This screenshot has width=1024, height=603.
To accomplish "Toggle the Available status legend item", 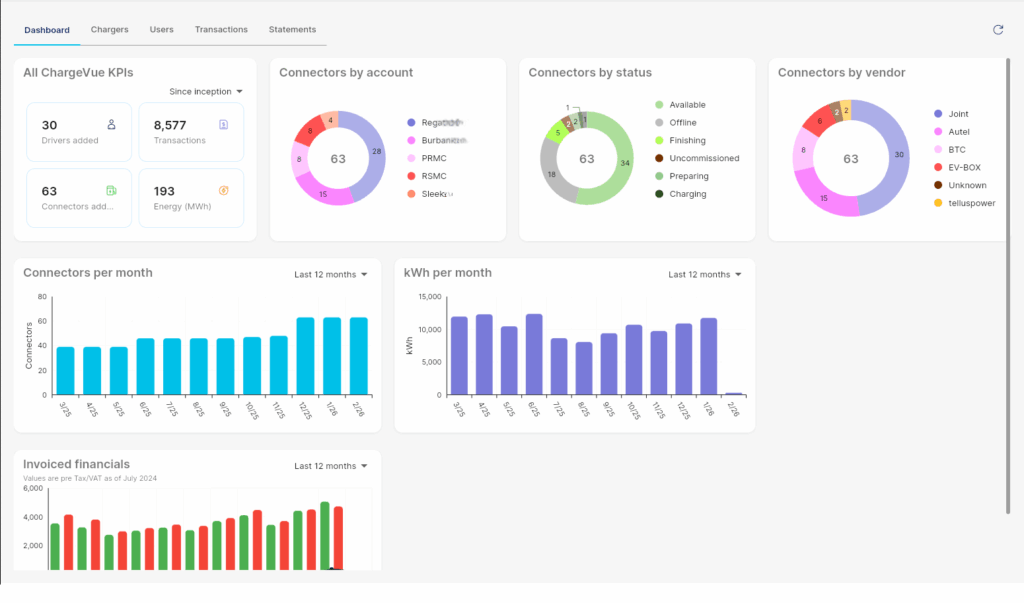I will point(687,105).
